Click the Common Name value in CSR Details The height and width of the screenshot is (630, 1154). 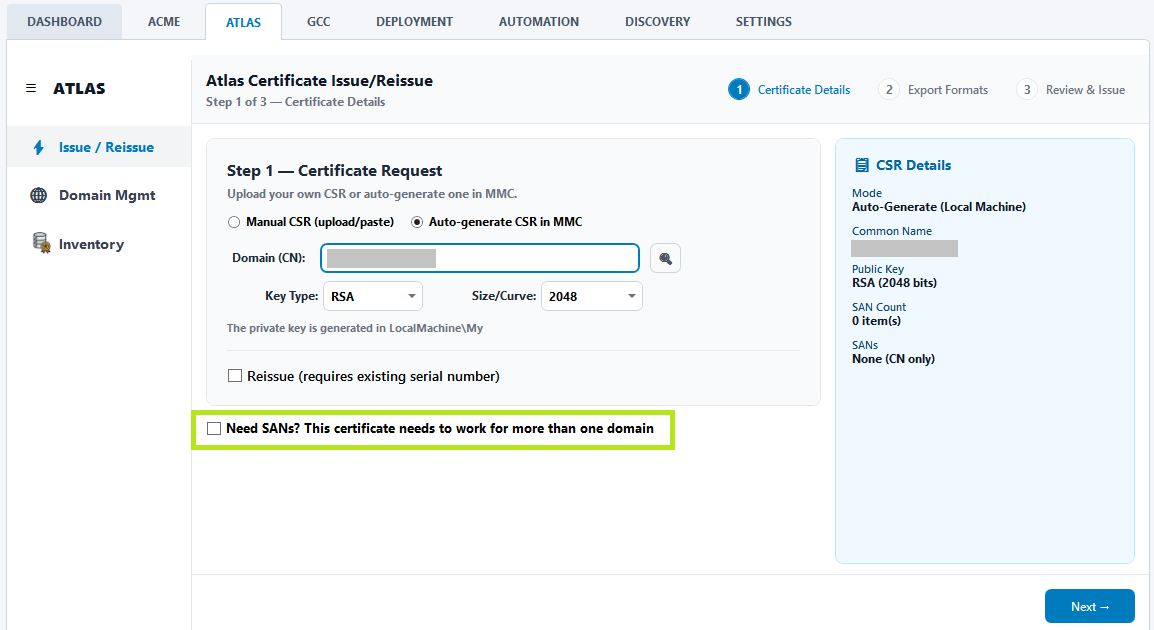point(905,249)
